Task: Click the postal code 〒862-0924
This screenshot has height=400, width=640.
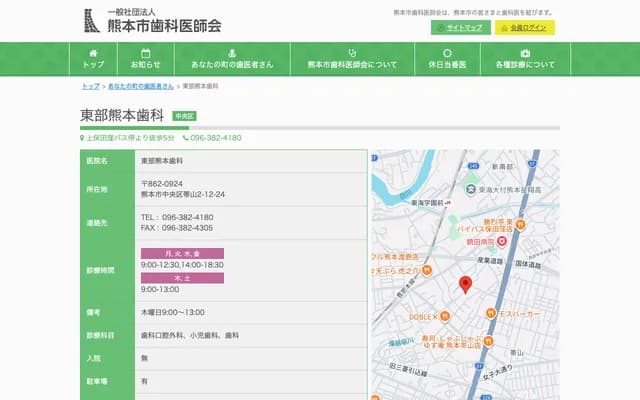Action: 162,184
